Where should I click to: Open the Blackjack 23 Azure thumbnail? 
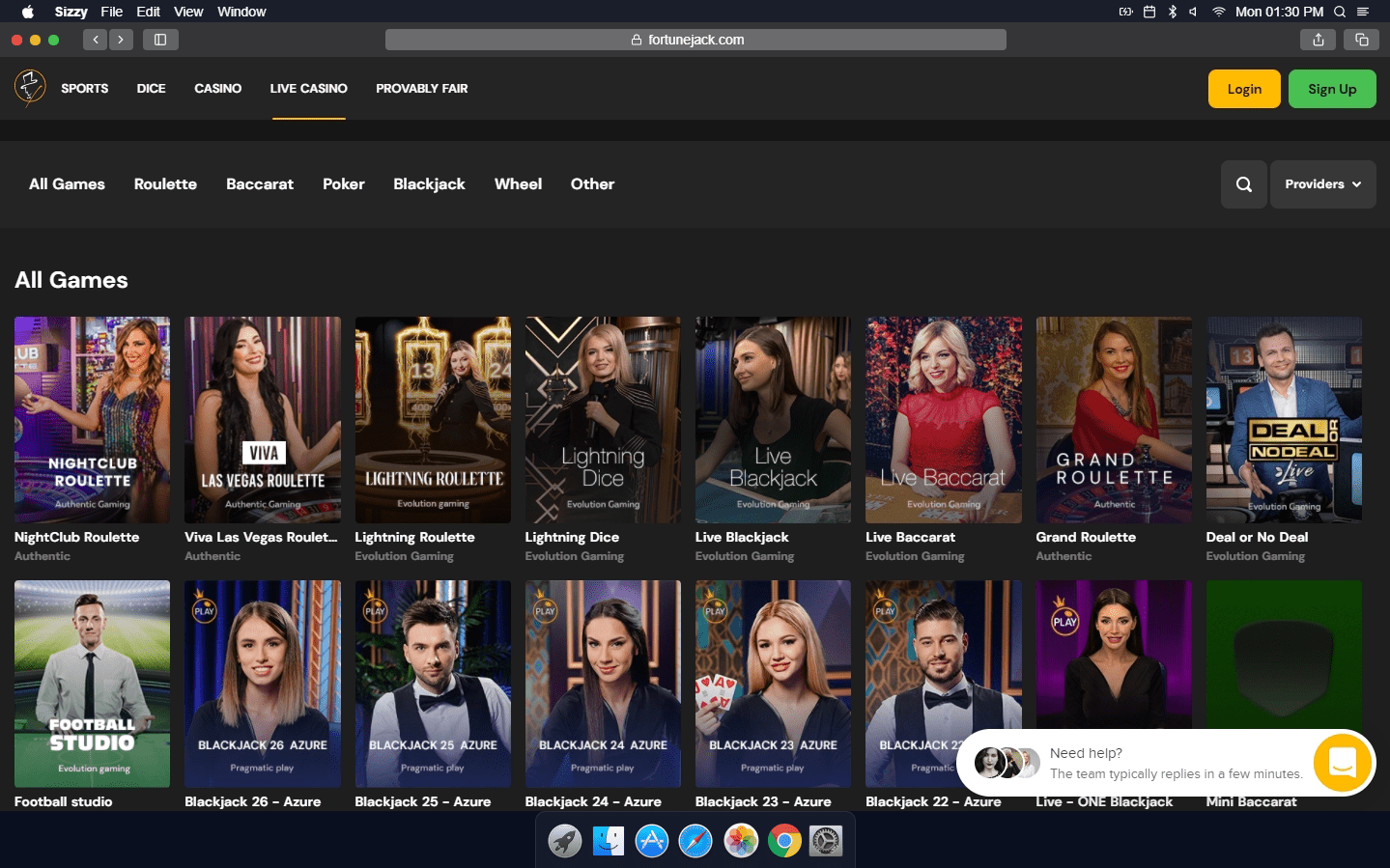pos(773,684)
